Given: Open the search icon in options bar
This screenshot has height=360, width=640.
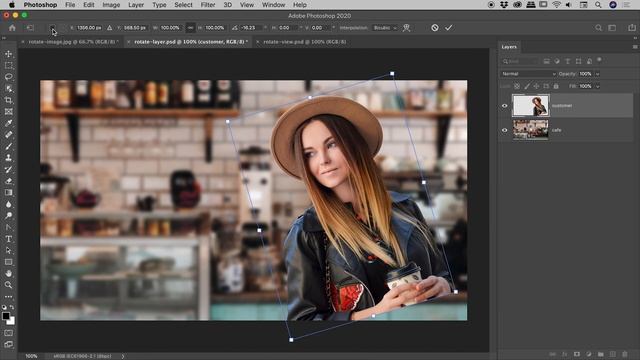Looking at the screenshot, I should coord(598,28).
